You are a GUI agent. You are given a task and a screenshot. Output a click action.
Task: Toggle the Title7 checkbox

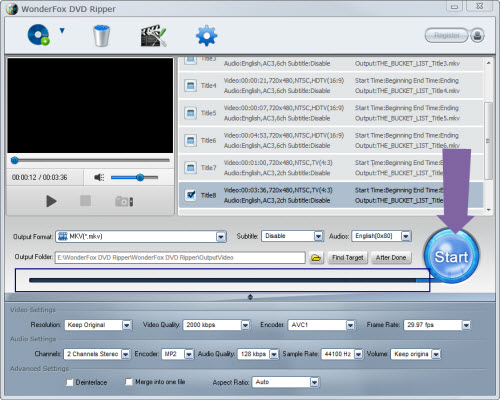coord(190,168)
